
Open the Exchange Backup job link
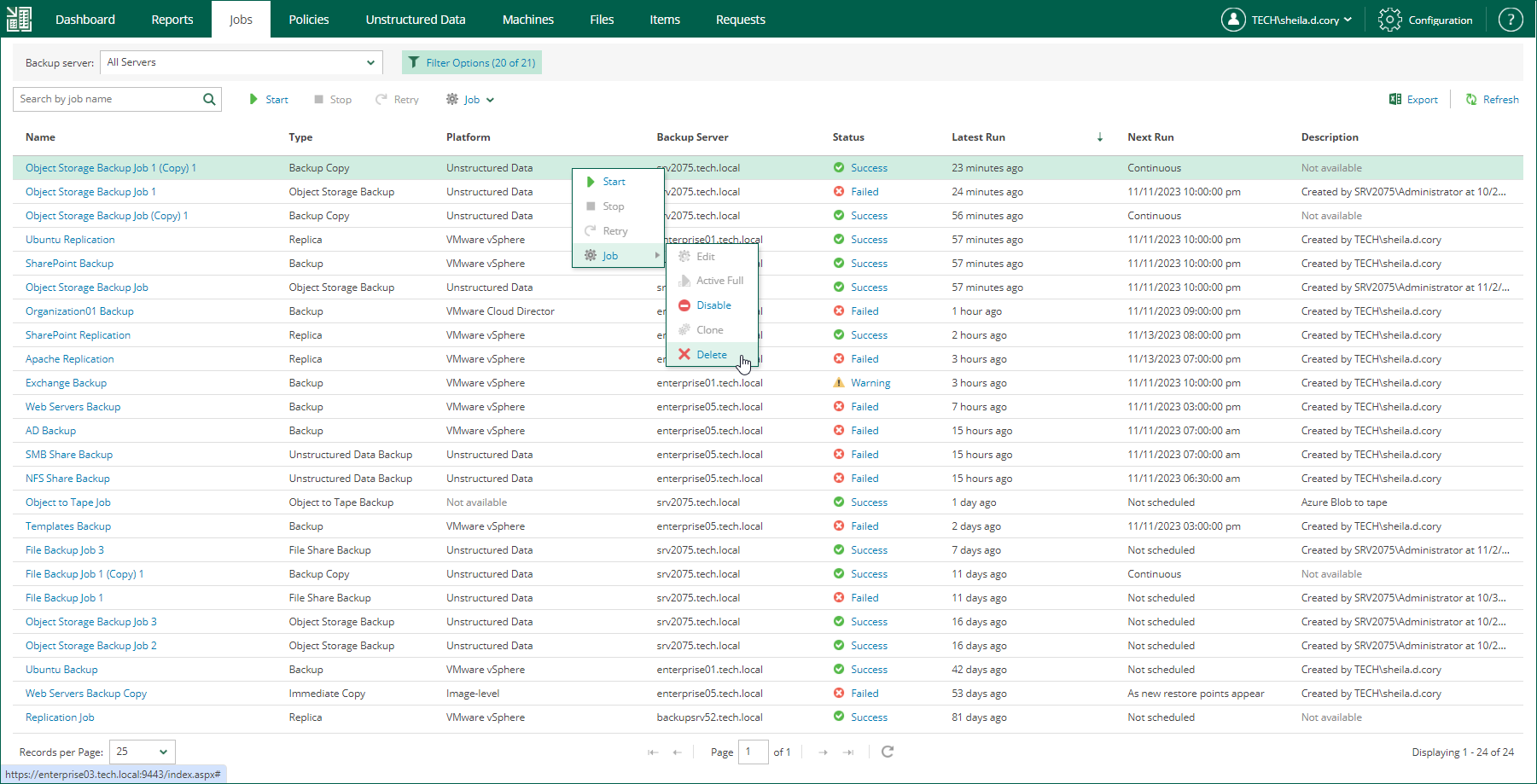click(66, 383)
